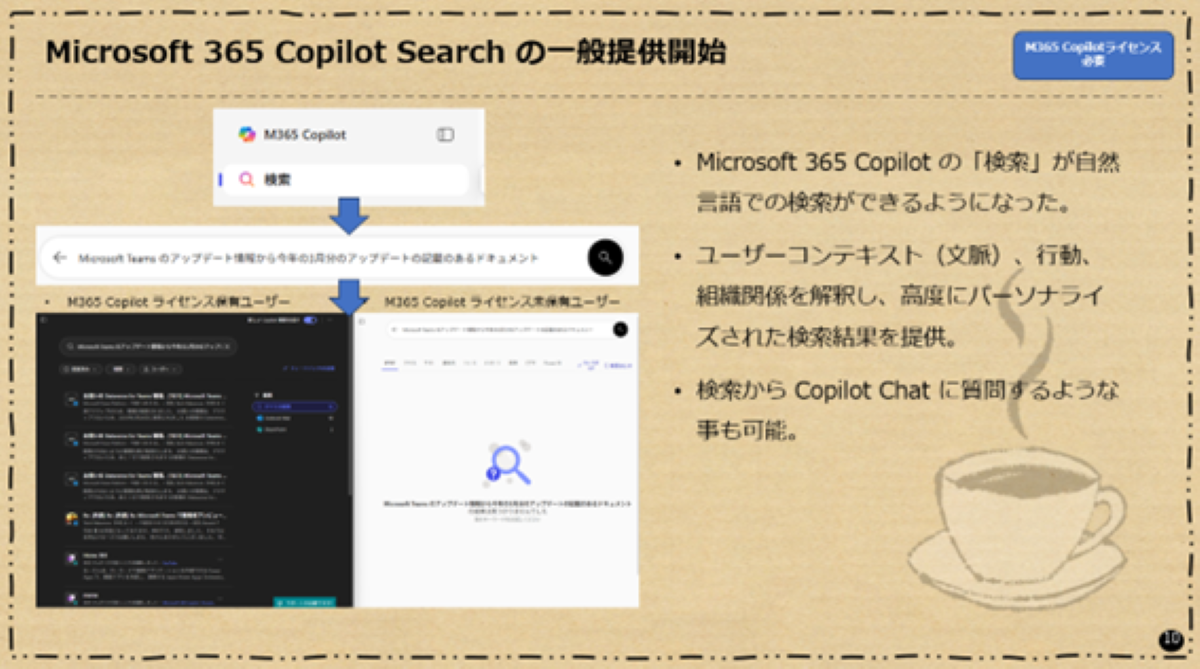Click the black search button in light window

pos(621,329)
